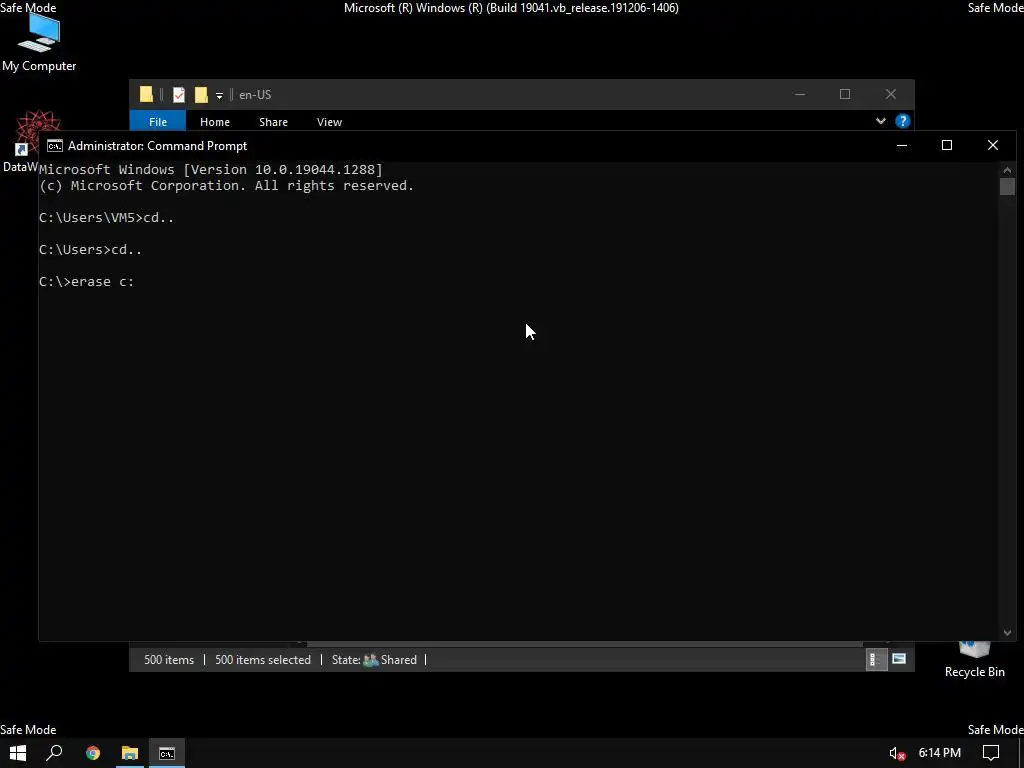
Task: Click scroll down arrow in Command Prompt
Action: (1007, 632)
